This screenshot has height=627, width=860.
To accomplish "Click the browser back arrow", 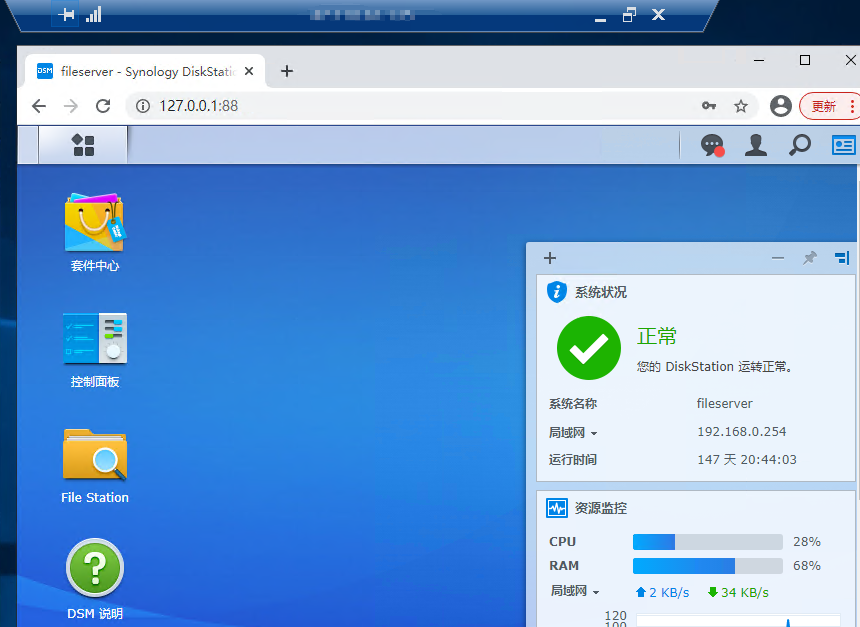I will click(x=39, y=106).
